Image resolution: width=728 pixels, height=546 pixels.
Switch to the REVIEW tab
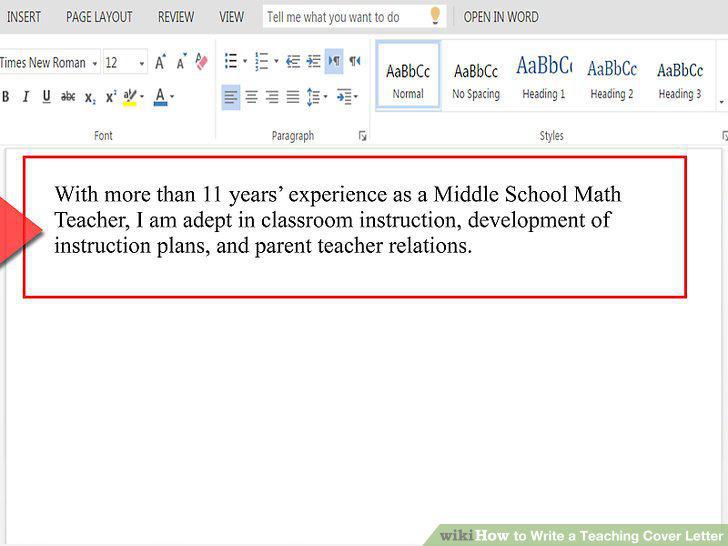176,17
